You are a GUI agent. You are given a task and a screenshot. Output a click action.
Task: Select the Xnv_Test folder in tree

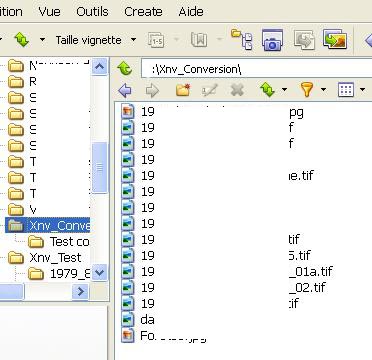tap(55, 257)
